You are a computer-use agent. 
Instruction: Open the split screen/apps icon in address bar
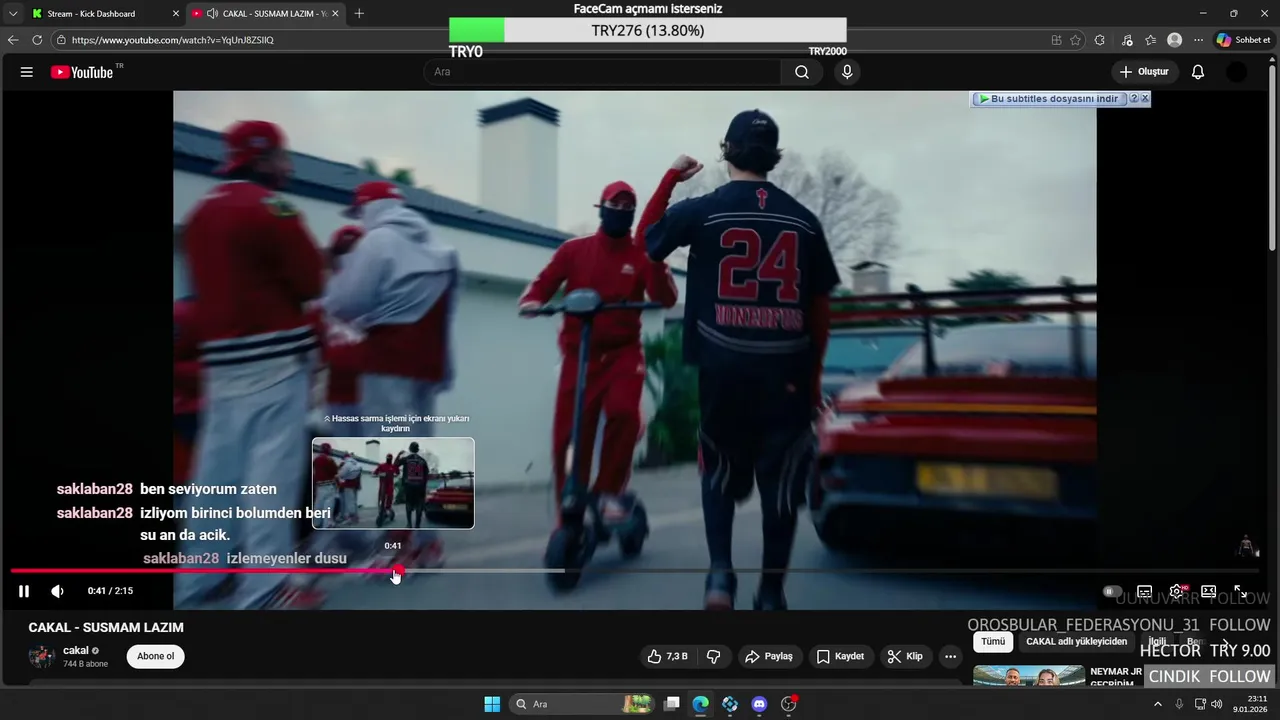pos(1057,40)
